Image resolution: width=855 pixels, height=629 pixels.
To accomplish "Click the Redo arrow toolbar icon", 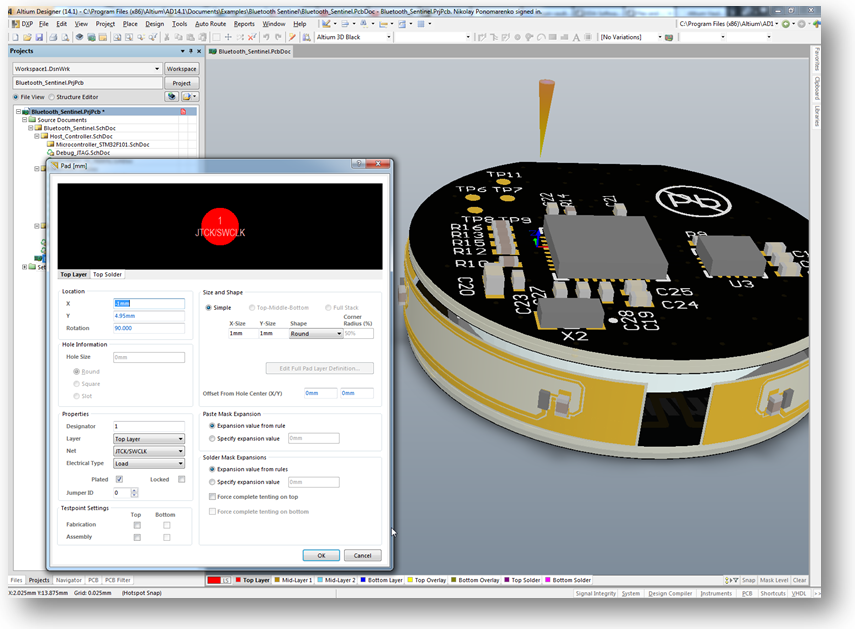I will pyautogui.click(x=278, y=37).
